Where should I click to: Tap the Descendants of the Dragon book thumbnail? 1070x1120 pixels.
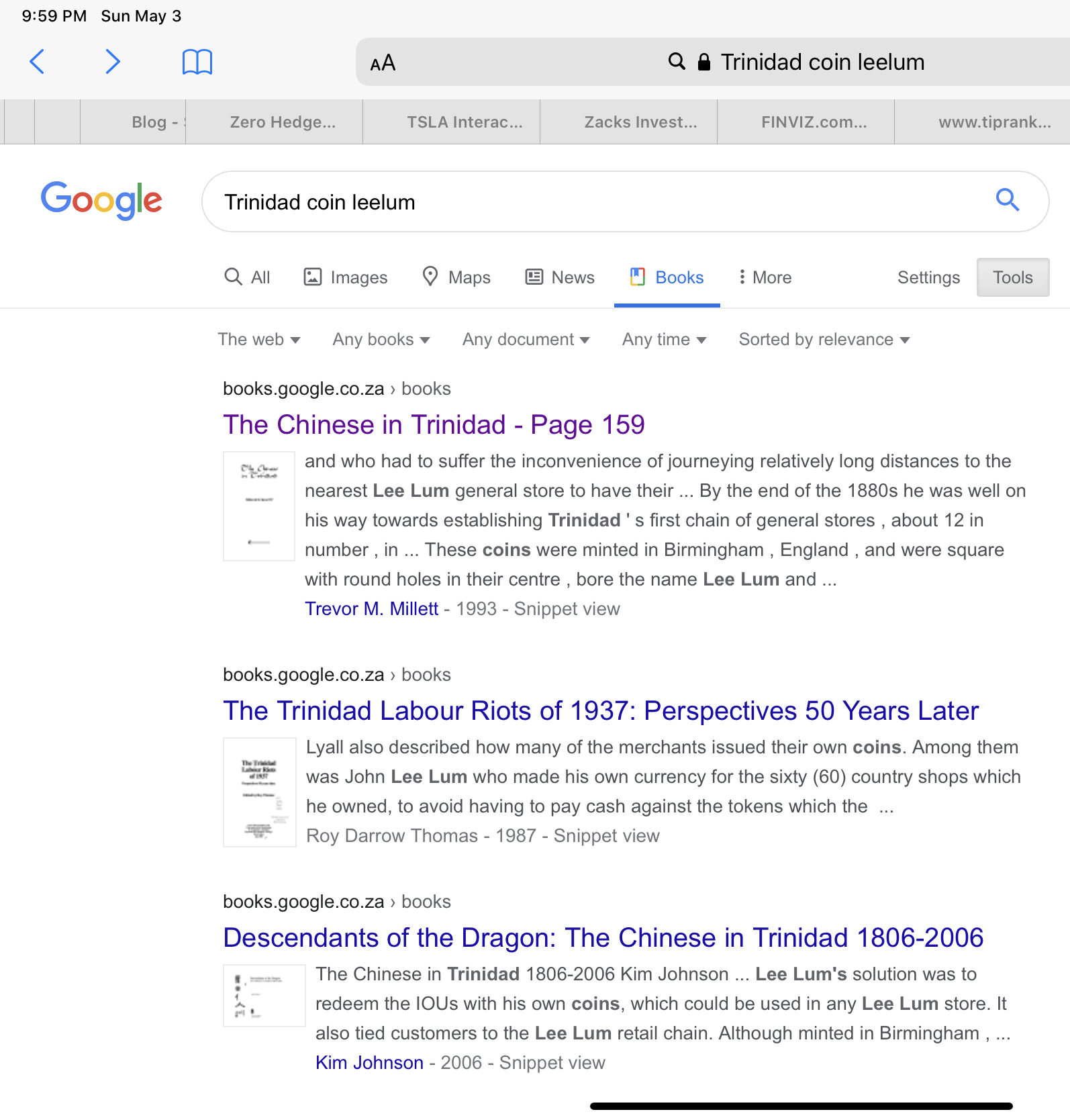[x=264, y=996]
